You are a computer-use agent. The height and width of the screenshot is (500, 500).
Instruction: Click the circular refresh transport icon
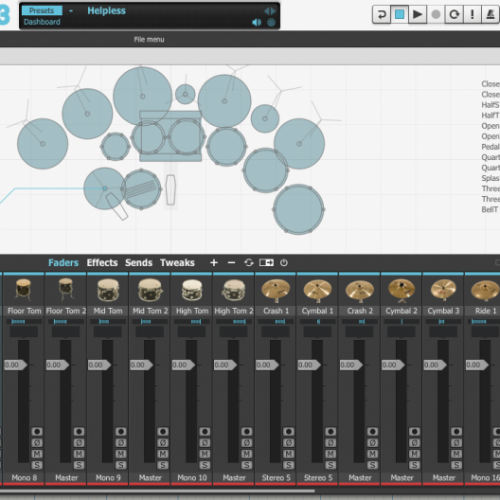[x=454, y=15]
